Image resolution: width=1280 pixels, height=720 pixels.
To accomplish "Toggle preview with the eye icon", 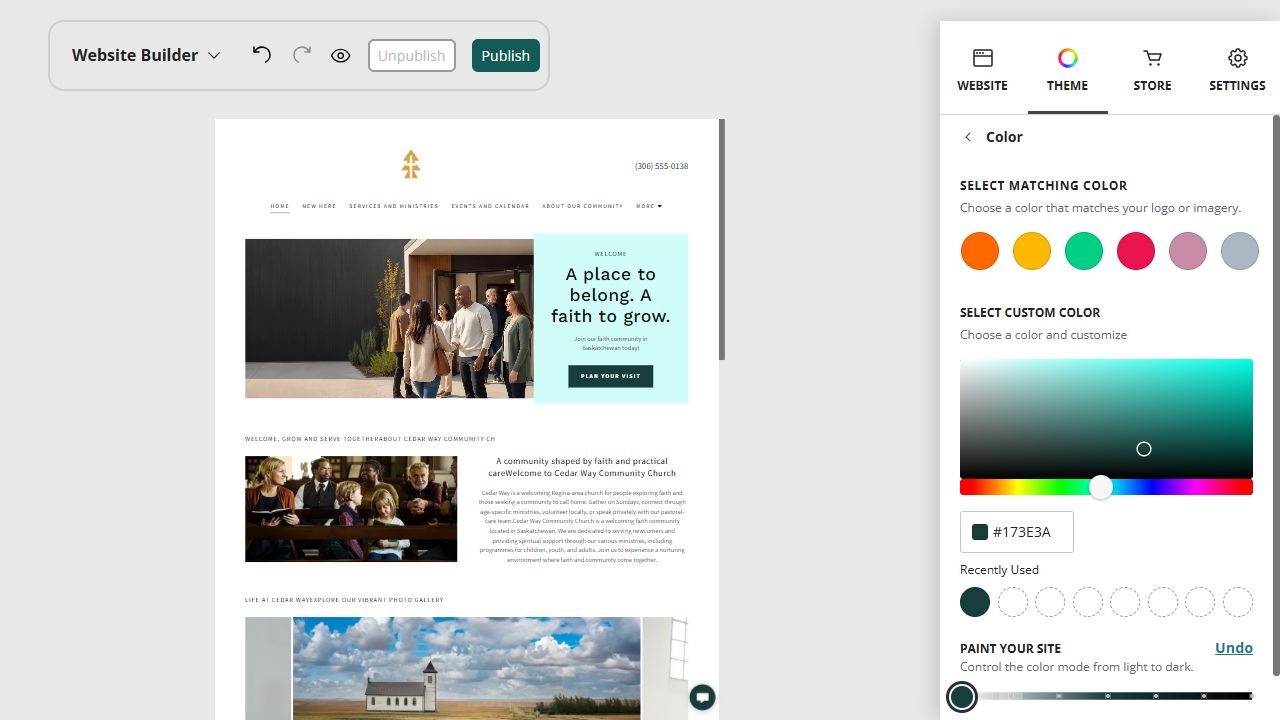I will [x=341, y=56].
